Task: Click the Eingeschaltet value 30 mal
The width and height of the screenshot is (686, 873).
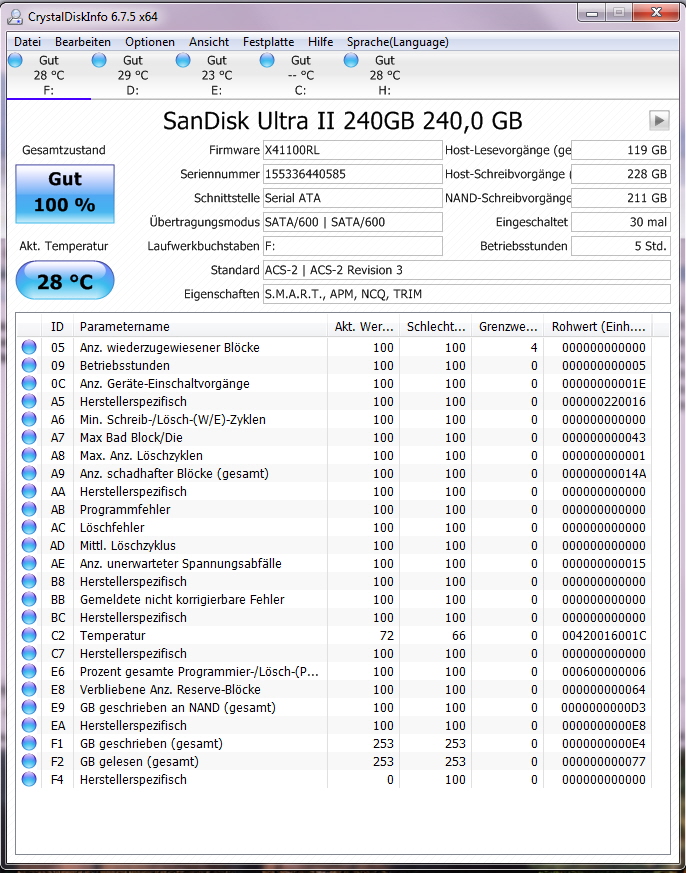Action: point(621,222)
